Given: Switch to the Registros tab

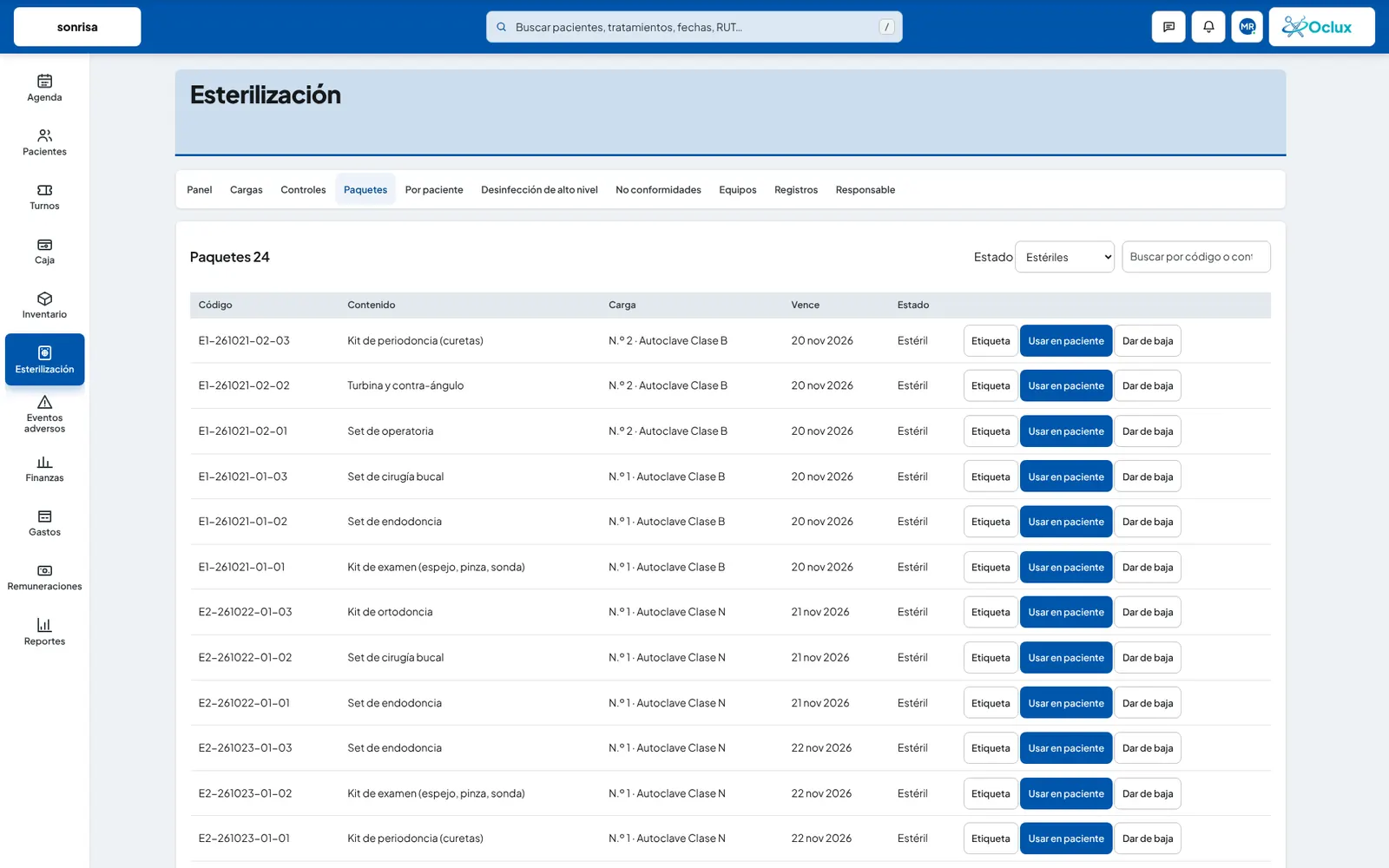Looking at the screenshot, I should pos(796,189).
